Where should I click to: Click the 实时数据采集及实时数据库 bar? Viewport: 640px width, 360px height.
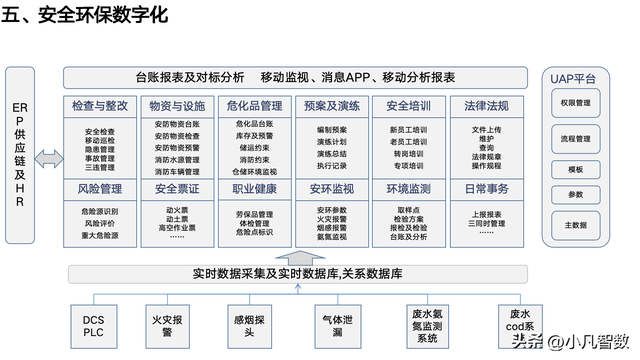pyautogui.click(x=298, y=274)
